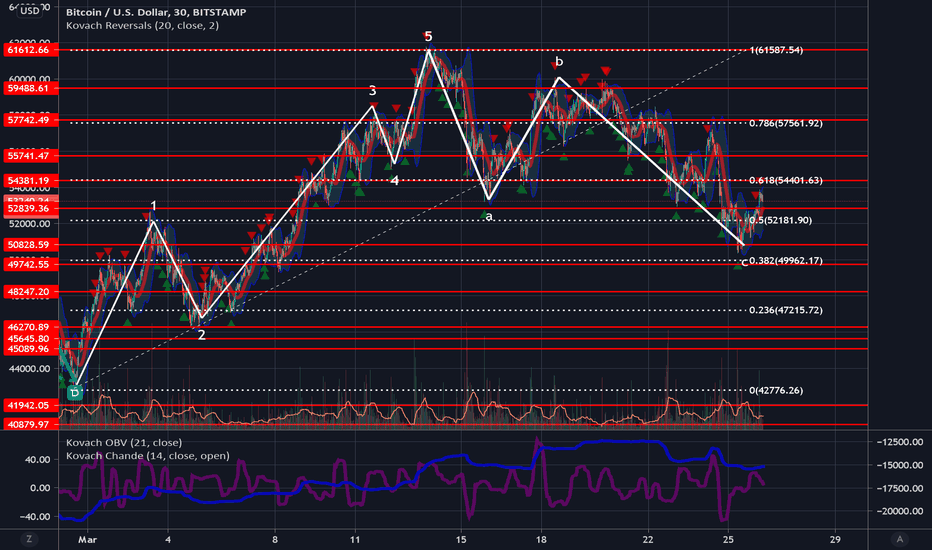Click the 22 date tick on the time axis

[x=648, y=539]
